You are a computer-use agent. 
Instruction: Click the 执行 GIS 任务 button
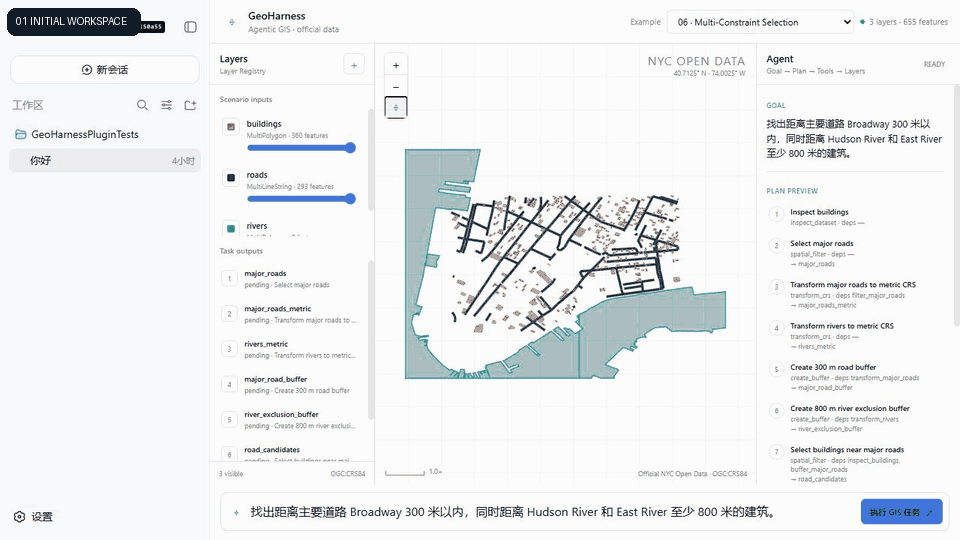(x=901, y=512)
